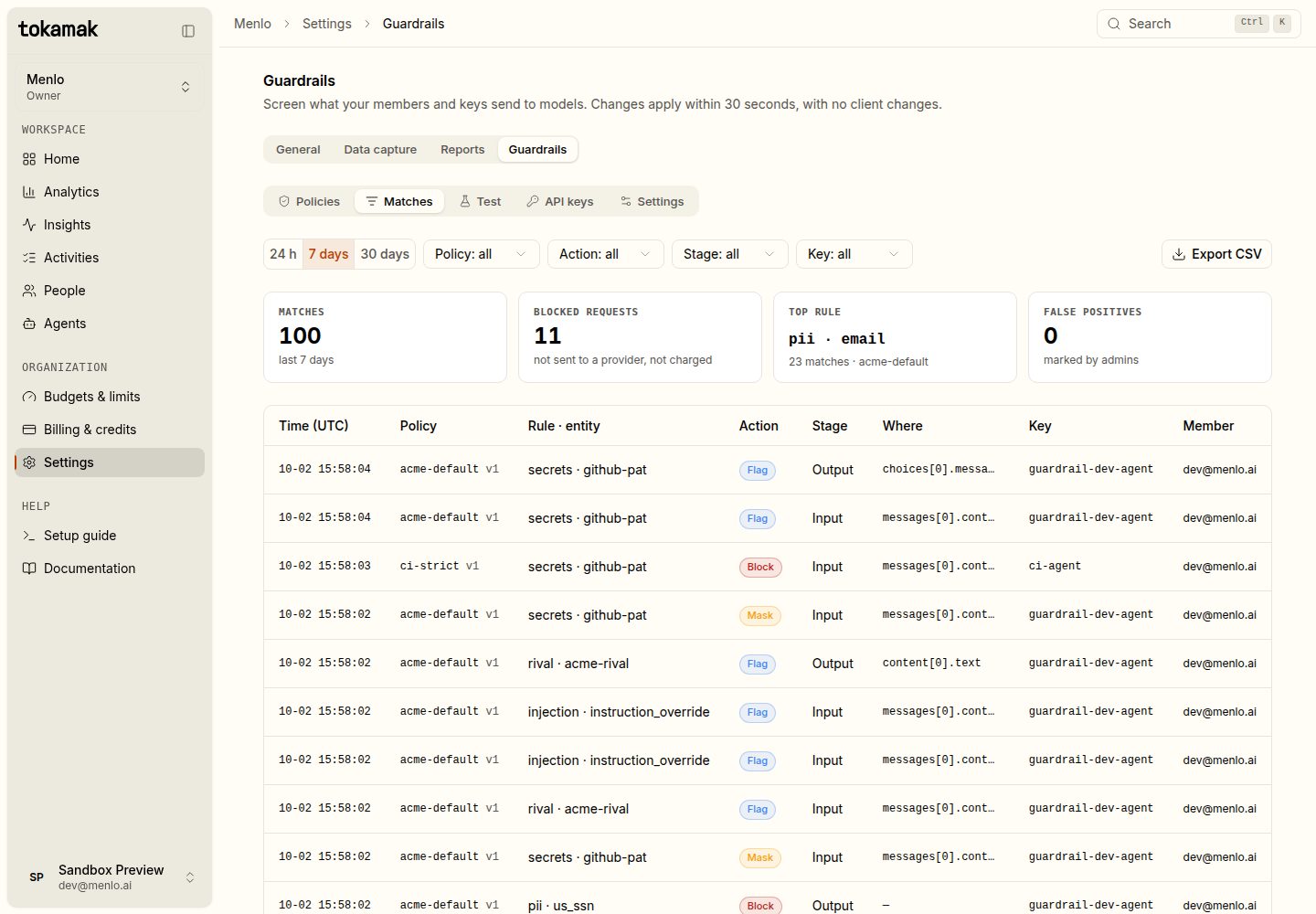Go to the Settings breadcrumb
This screenshot has height=914, width=1316.
[x=327, y=24]
